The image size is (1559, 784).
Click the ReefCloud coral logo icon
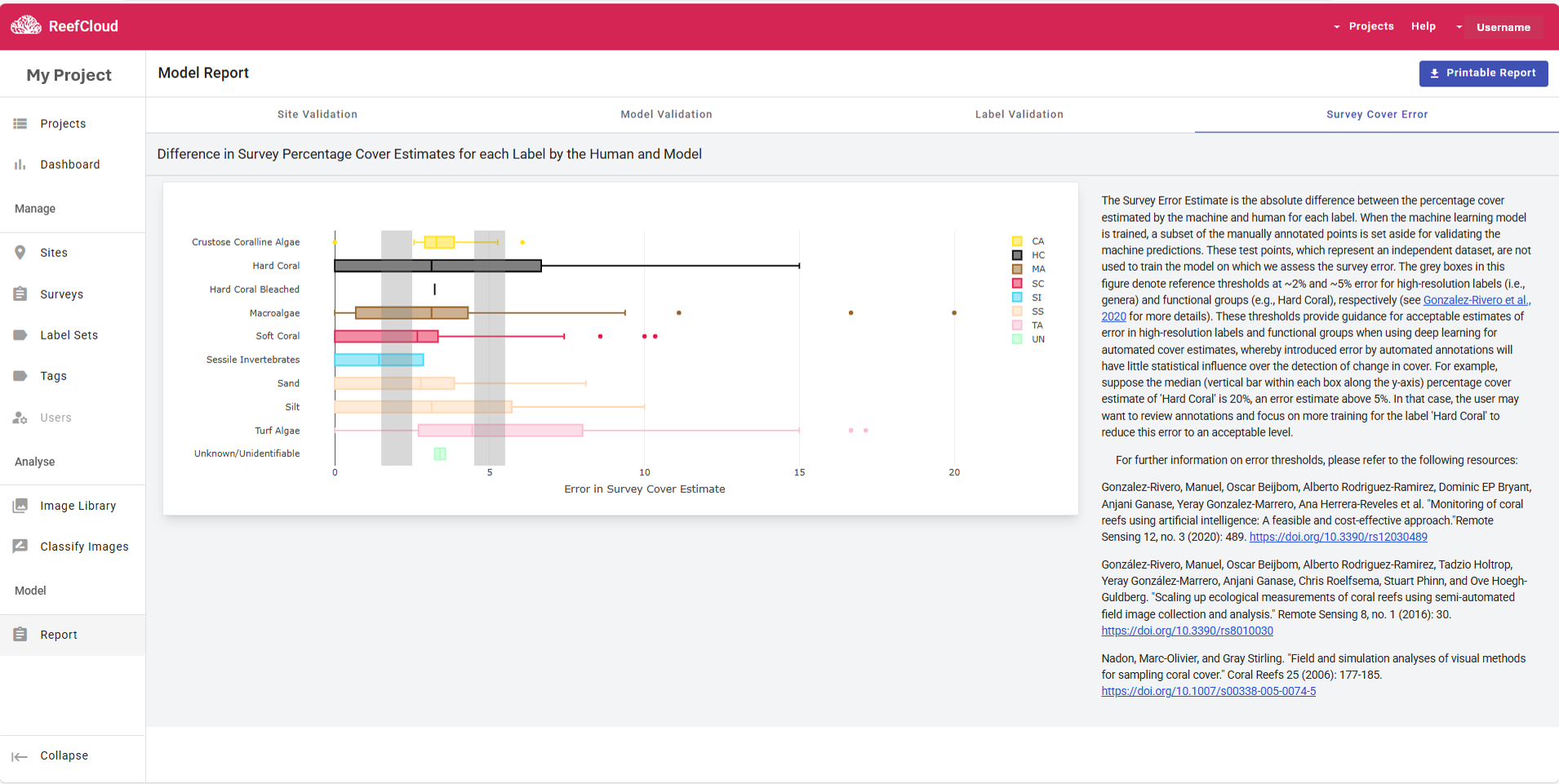(26, 25)
